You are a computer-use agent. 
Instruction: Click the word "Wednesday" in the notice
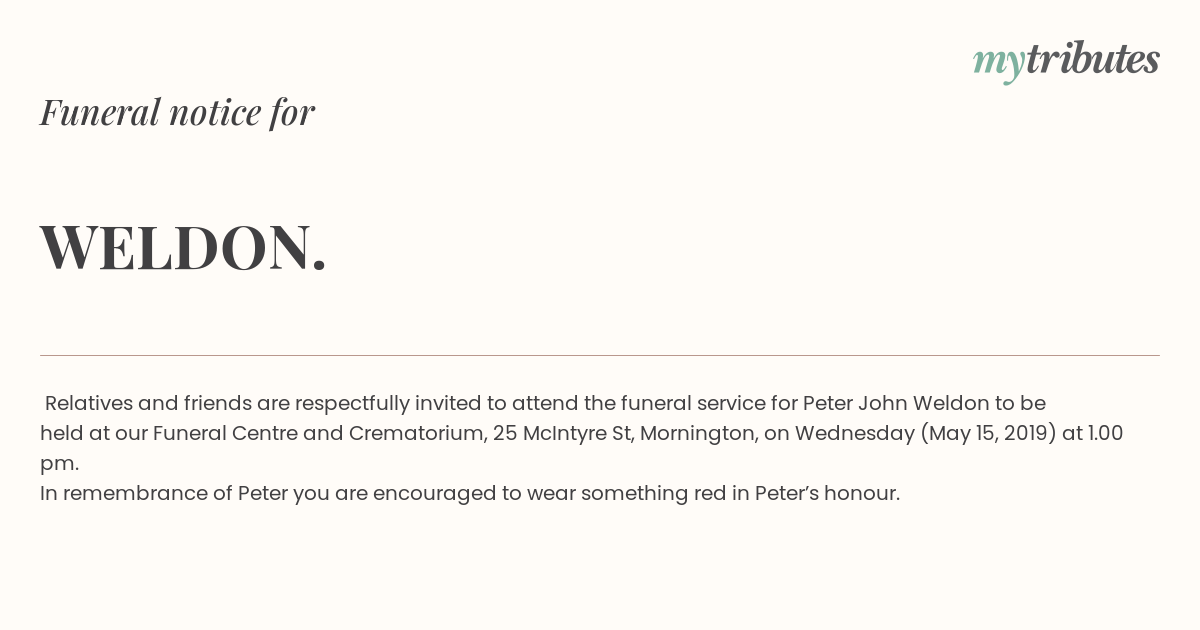[x=854, y=434]
